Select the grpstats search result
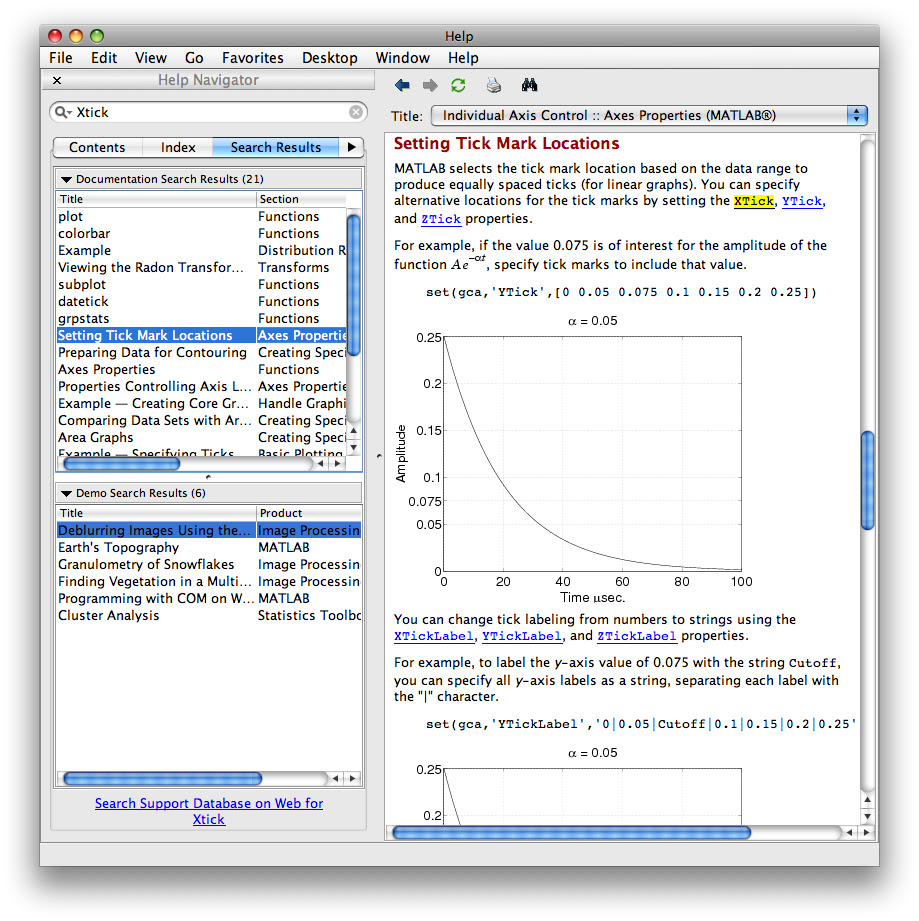Screen dimensions: 919x921 click(201, 319)
